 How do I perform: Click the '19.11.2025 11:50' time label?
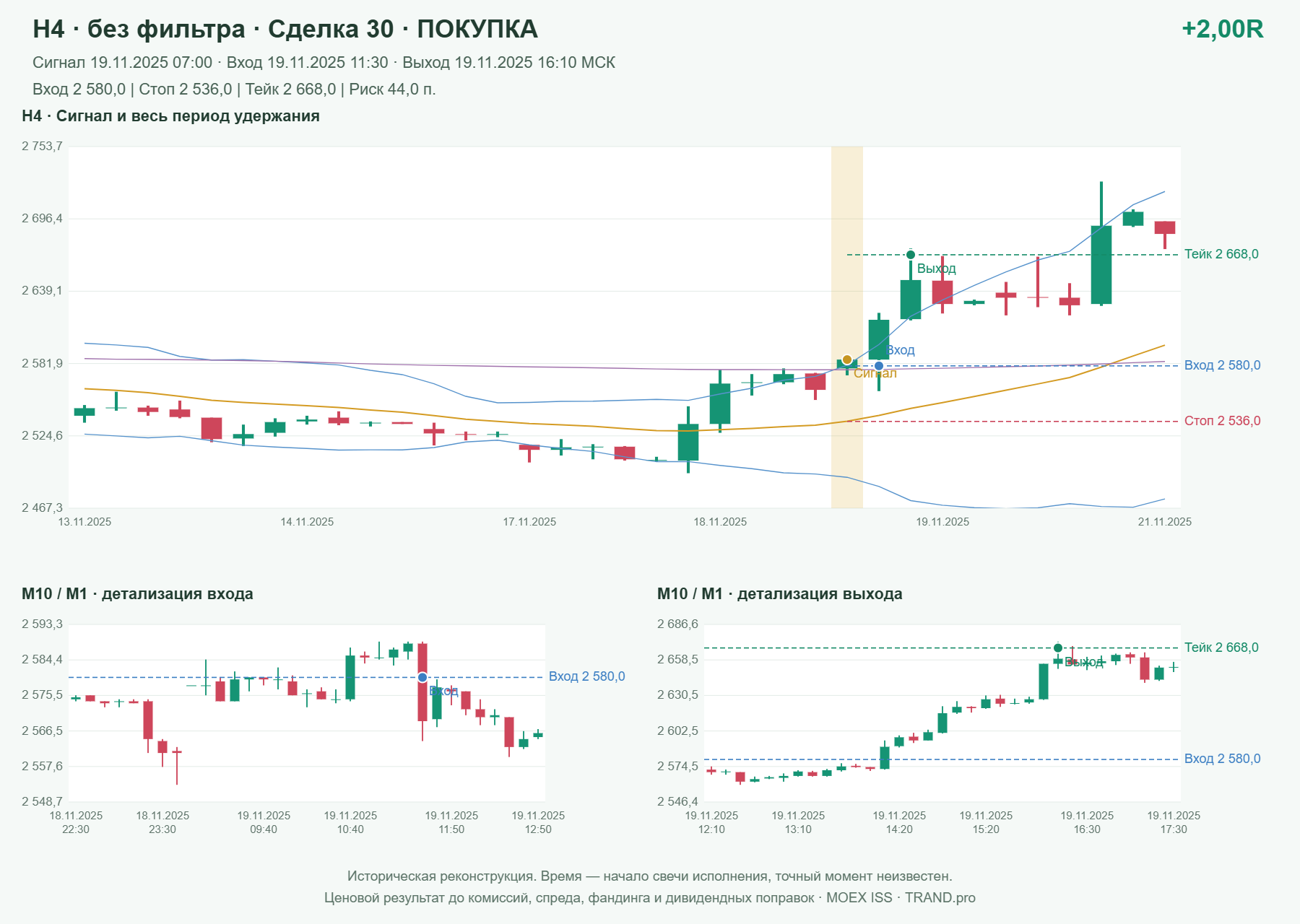coord(451,822)
